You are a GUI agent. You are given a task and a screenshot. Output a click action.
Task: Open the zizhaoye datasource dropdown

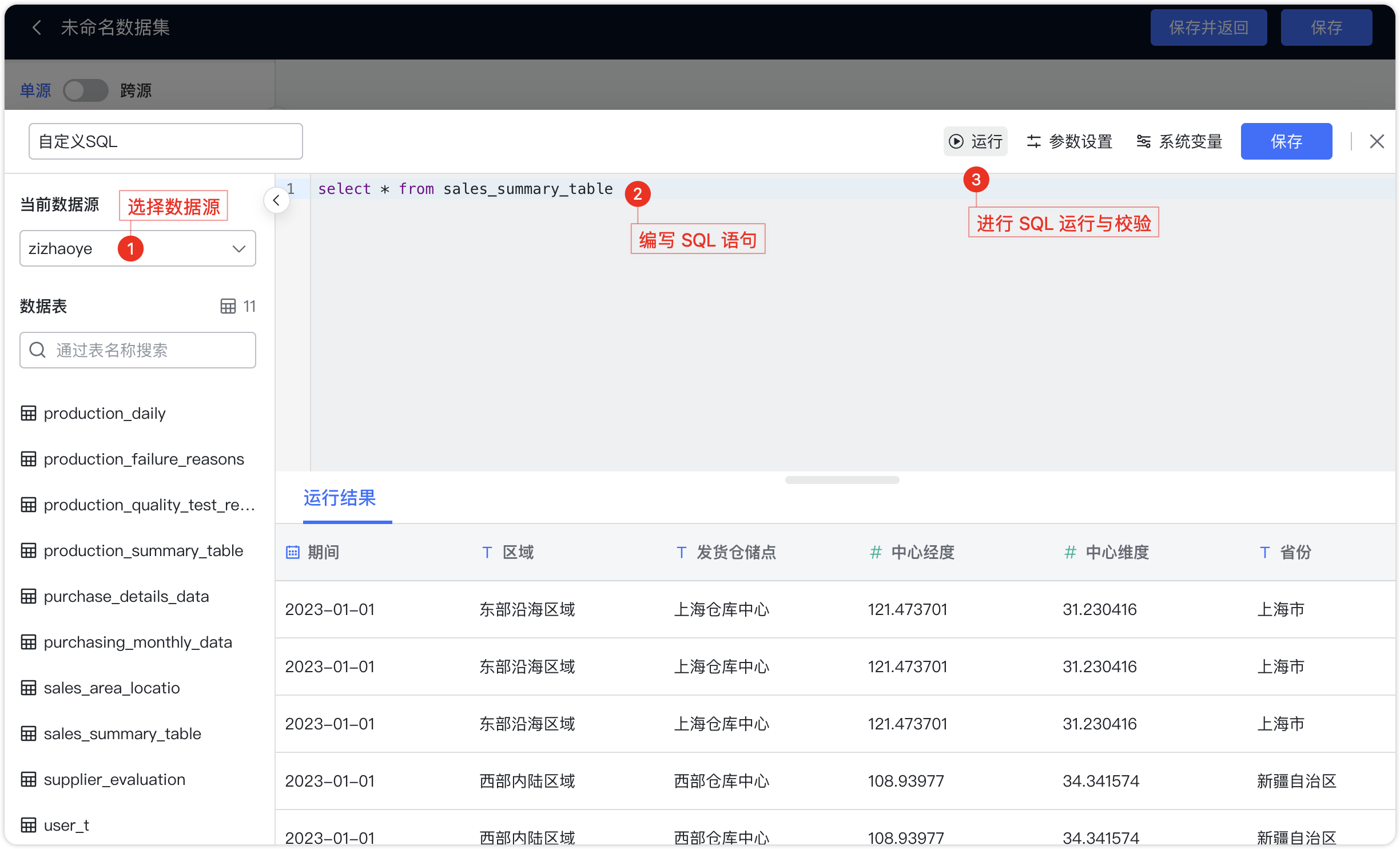pos(138,248)
